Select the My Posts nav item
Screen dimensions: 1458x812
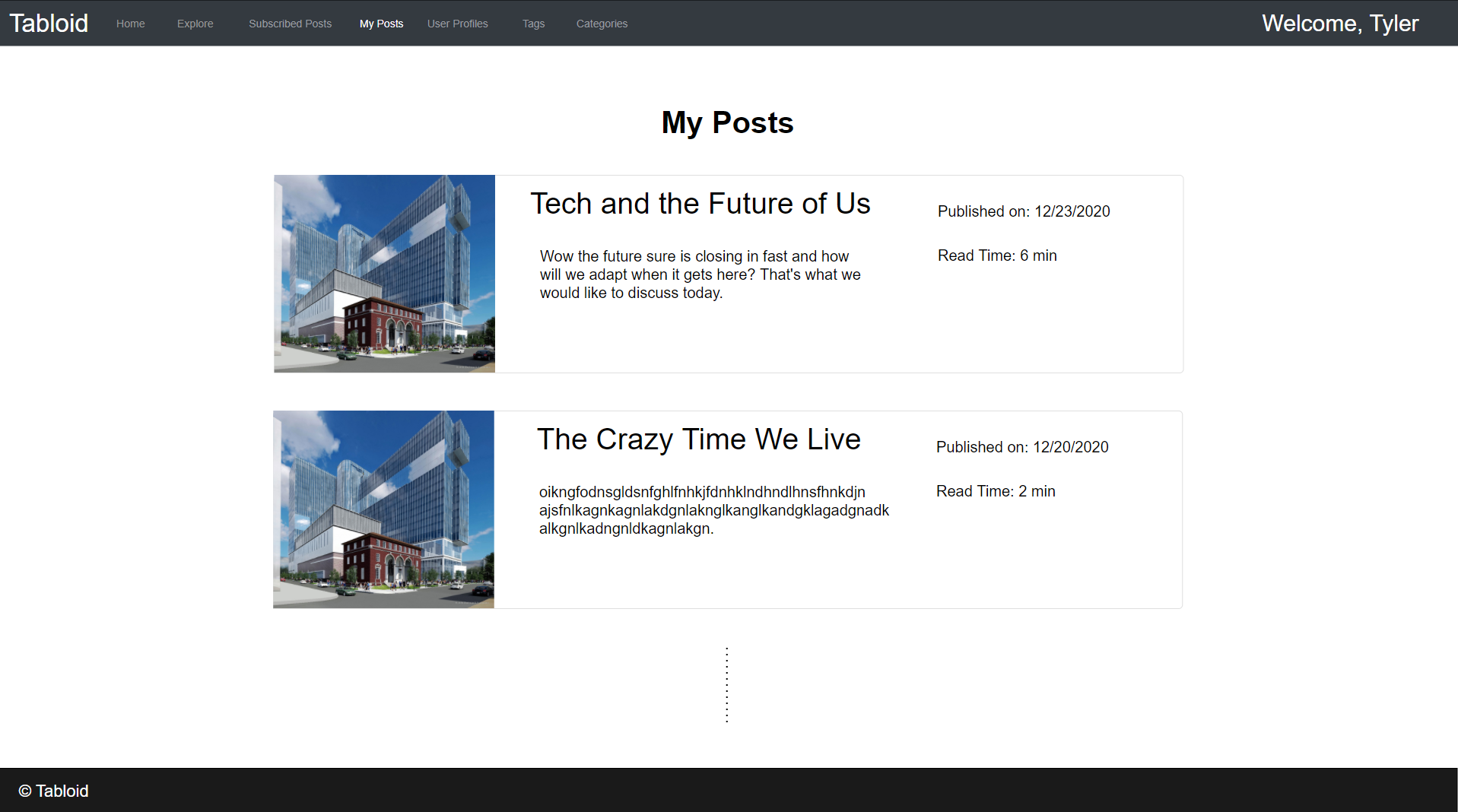pos(381,24)
